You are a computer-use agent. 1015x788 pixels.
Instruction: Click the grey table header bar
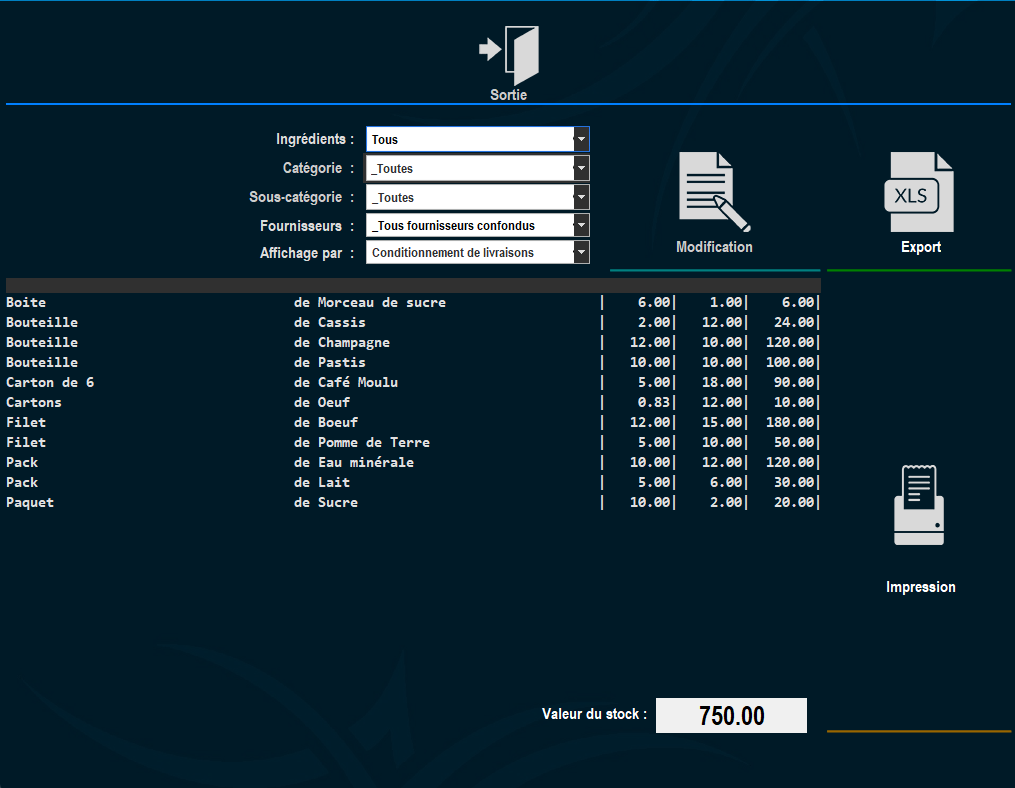click(413, 286)
